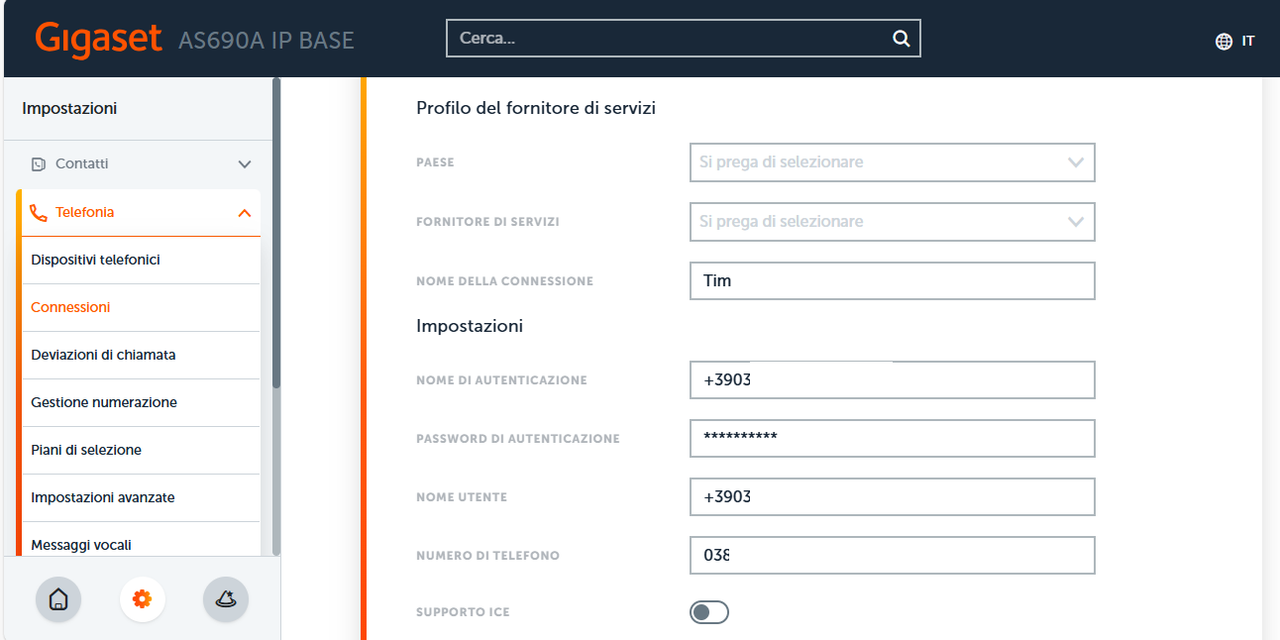Open Piani di selezione
Screen dimensions: 1280x640
[141, 450]
